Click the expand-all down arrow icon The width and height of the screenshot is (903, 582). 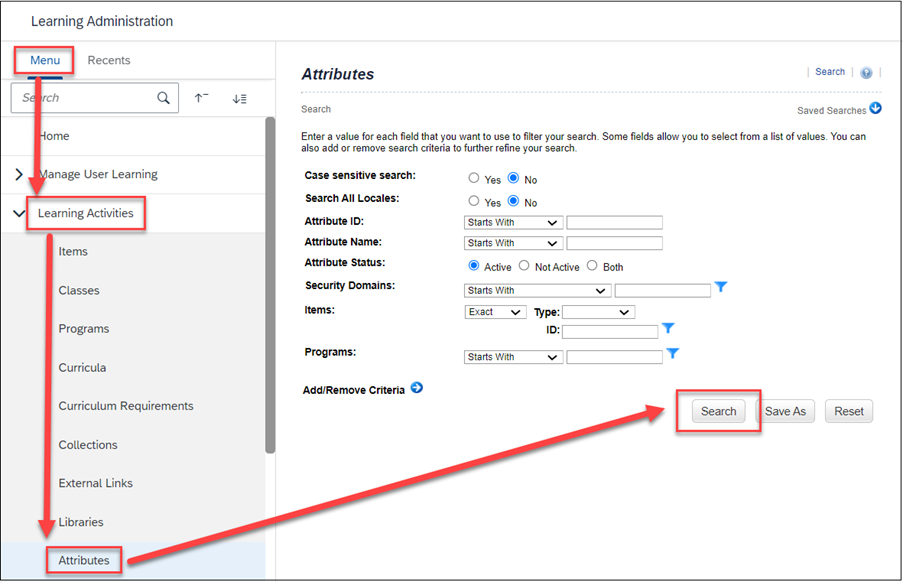click(x=239, y=97)
